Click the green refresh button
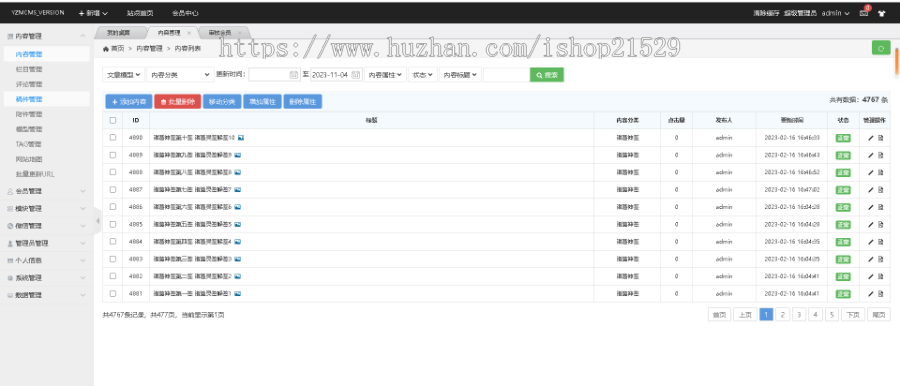 coord(880,48)
